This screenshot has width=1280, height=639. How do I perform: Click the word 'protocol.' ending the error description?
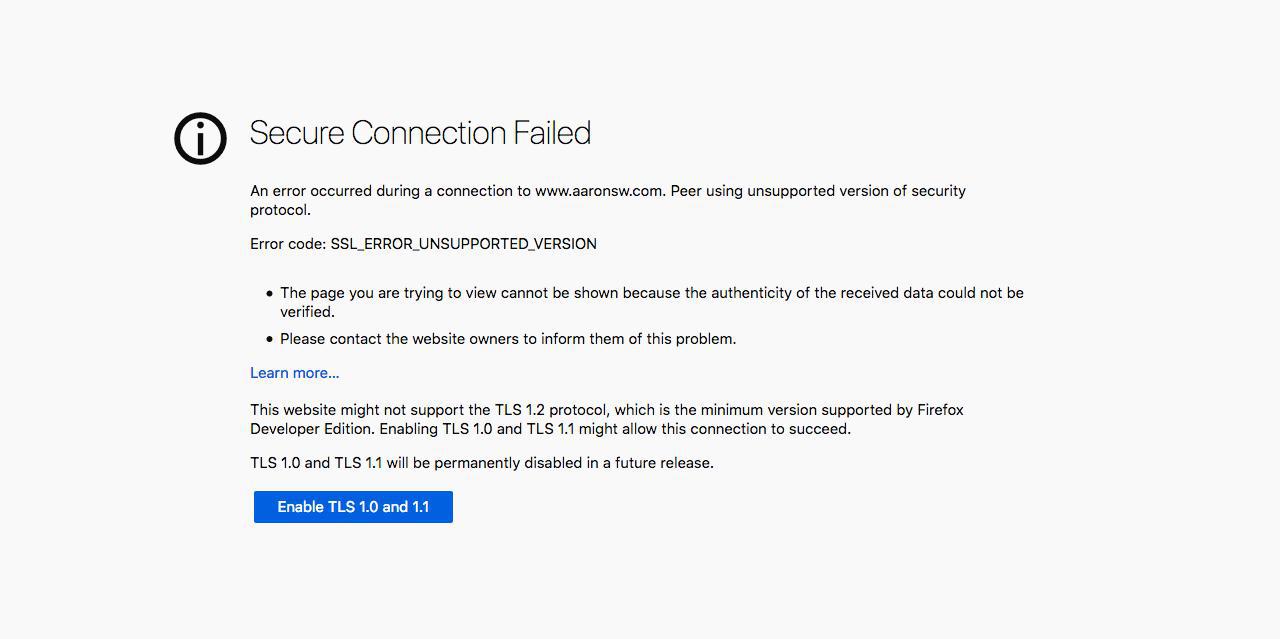click(280, 210)
